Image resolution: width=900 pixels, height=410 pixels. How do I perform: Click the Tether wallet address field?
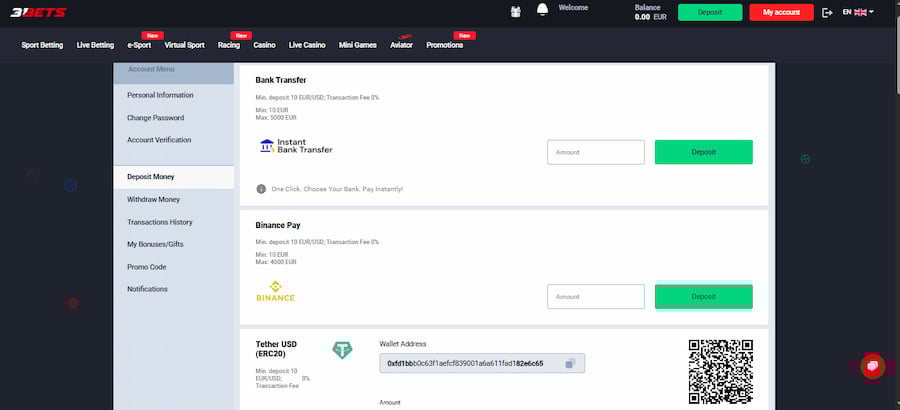pos(482,363)
